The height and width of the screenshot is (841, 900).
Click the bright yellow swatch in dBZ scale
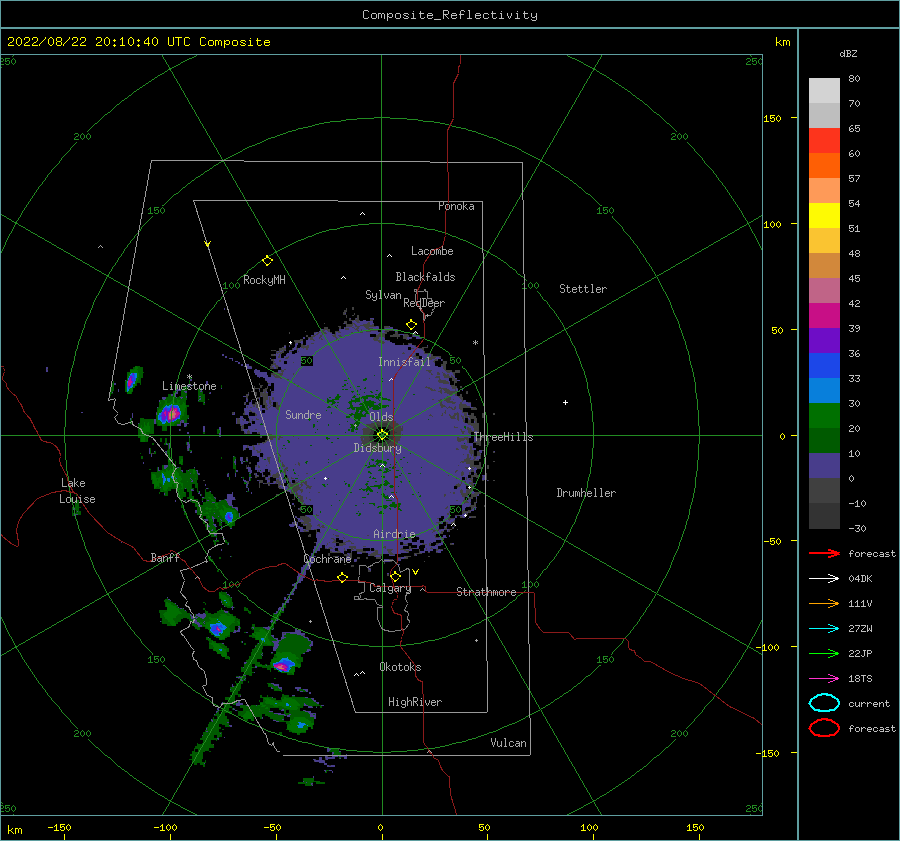824,215
